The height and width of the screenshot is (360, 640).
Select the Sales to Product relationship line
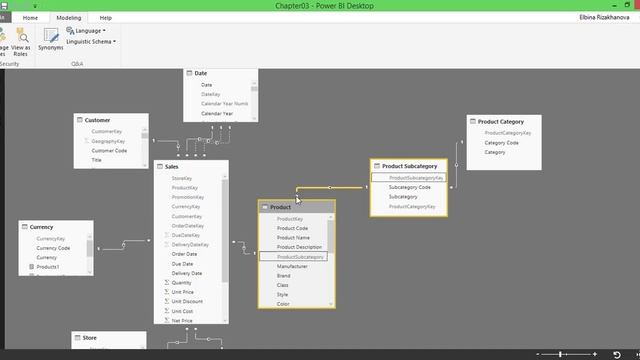tap(244, 248)
